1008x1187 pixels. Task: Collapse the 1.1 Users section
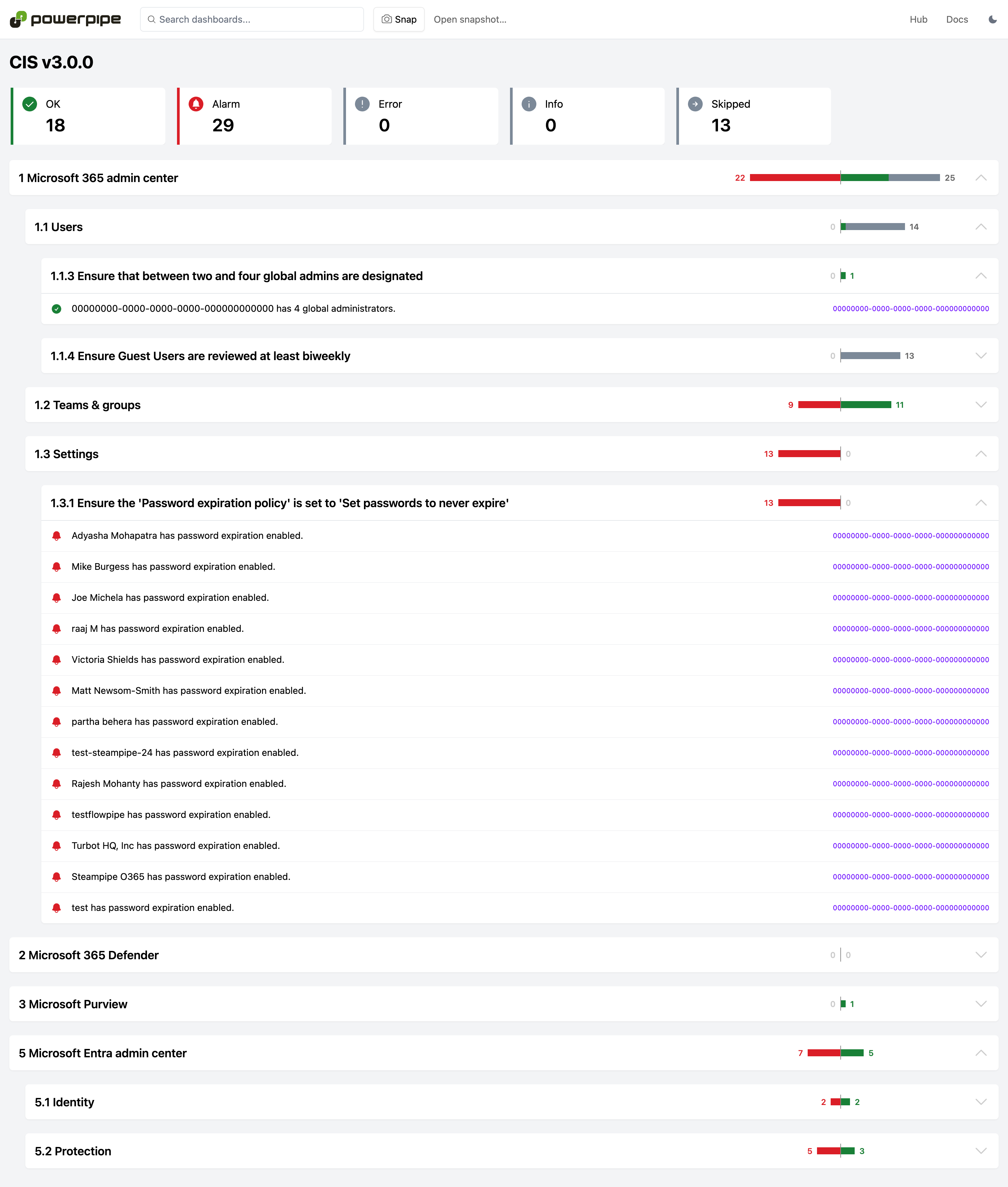tap(981, 227)
